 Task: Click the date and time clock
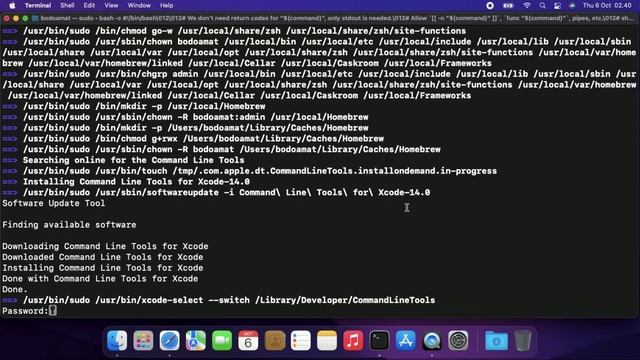click(x=607, y=5)
